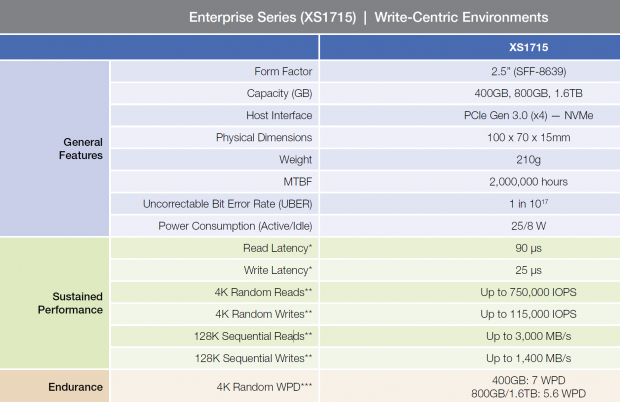Image resolution: width=620 pixels, height=402 pixels.
Task: Click the 'Physical Dimensions' row label
Action: click(264, 138)
